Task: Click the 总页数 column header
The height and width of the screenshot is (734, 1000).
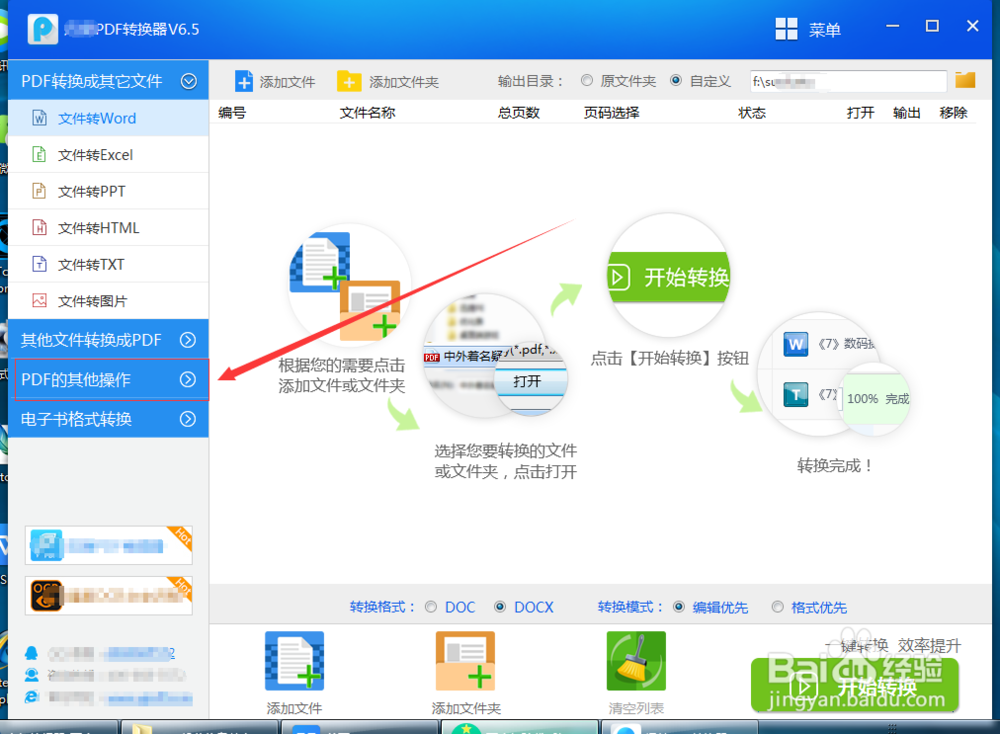Action: [x=518, y=113]
